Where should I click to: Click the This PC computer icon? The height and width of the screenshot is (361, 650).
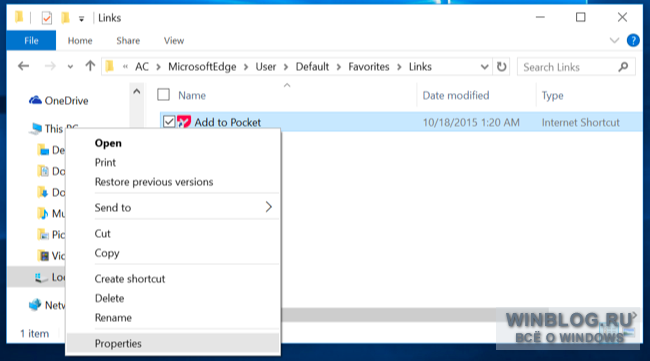pos(36,128)
